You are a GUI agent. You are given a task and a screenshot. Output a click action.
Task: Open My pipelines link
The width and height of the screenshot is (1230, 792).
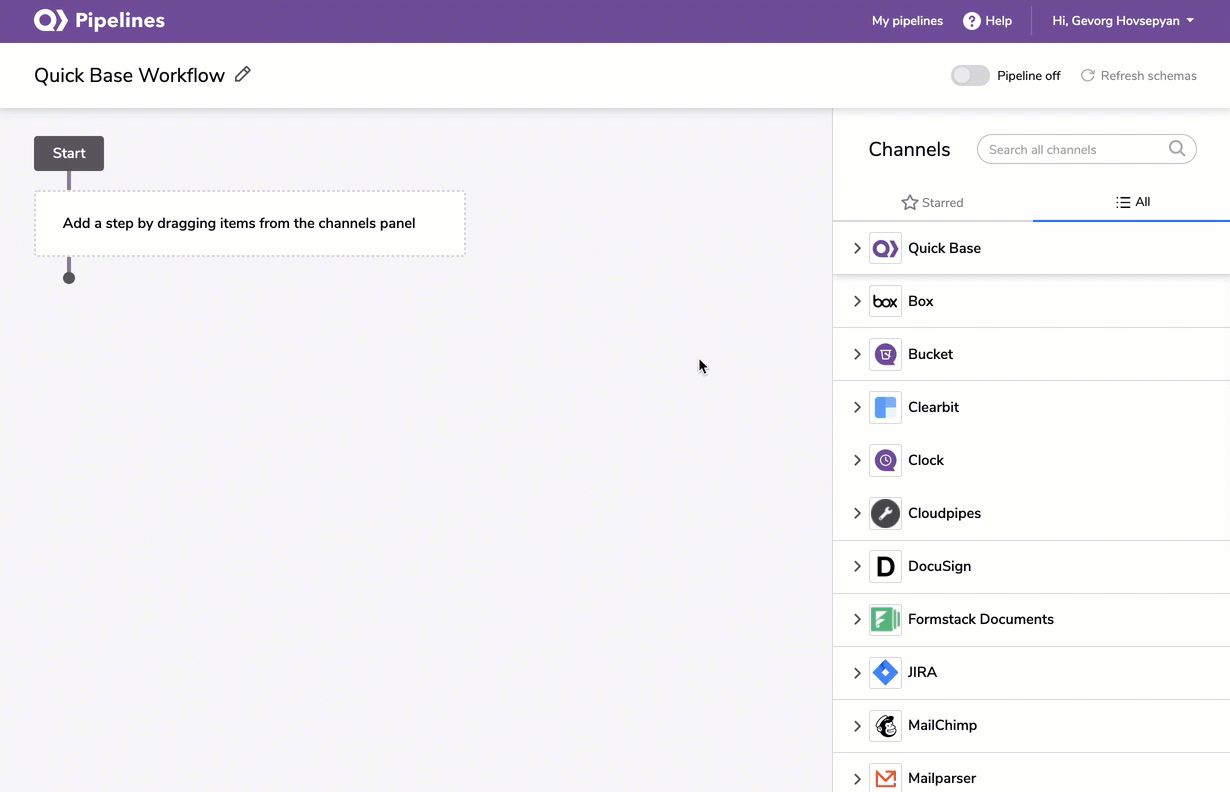pyautogui.click(x=907, y=21)
